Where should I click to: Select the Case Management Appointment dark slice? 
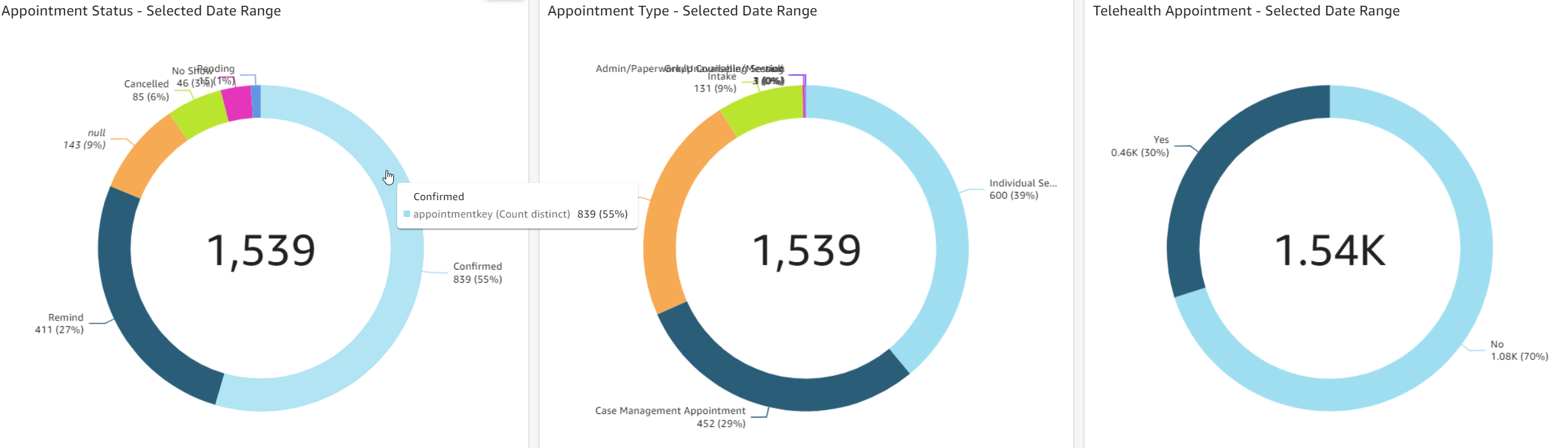pos(772,389)
